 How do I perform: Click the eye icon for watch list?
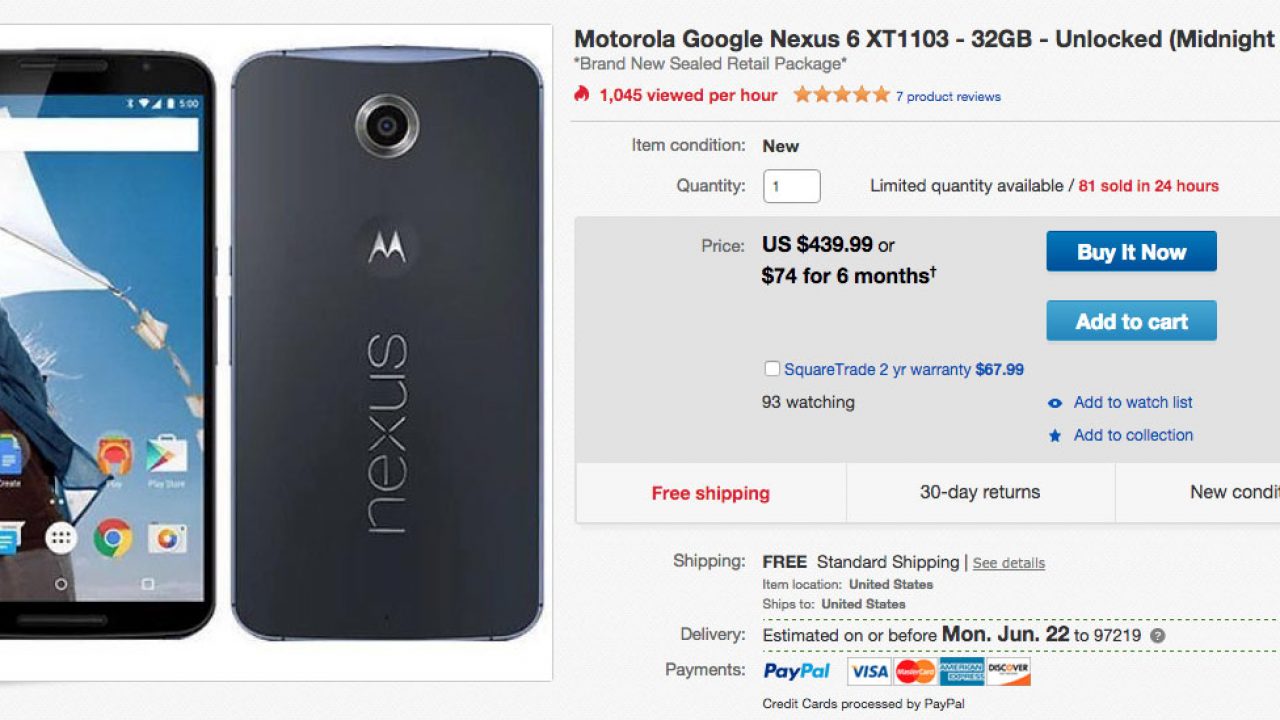[1055, 403]
